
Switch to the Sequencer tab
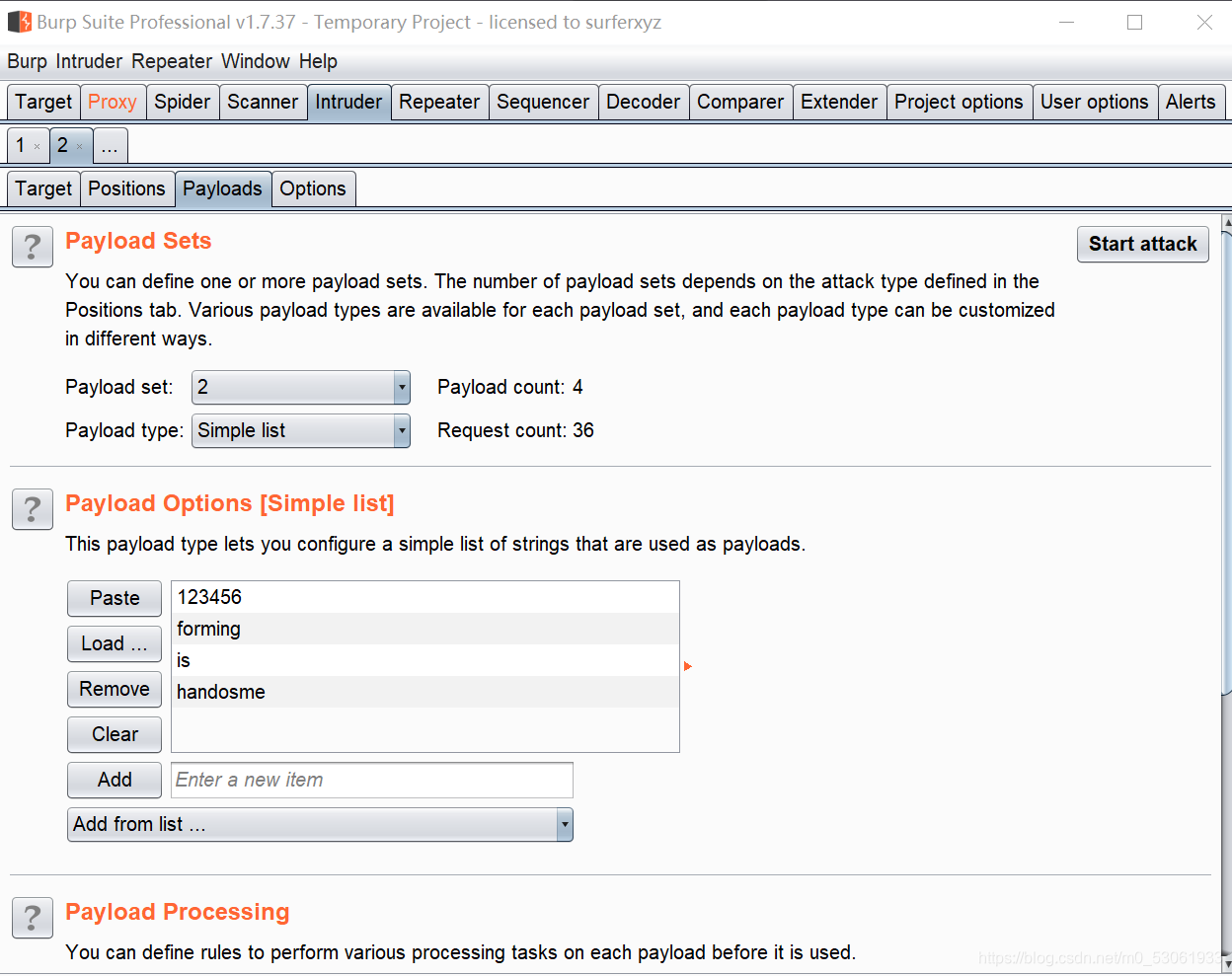coord(543,102)
